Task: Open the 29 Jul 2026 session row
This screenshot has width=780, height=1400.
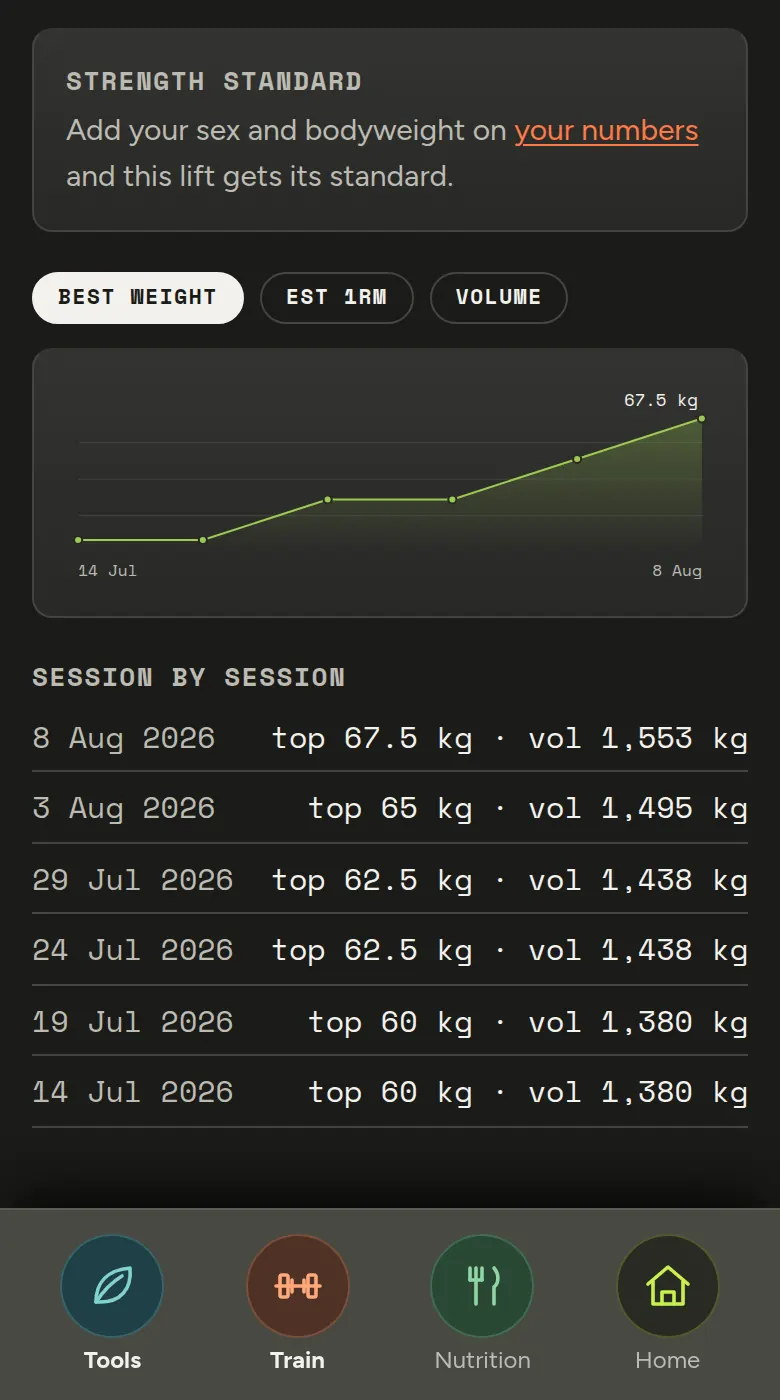Action: [x=390, y=879]
